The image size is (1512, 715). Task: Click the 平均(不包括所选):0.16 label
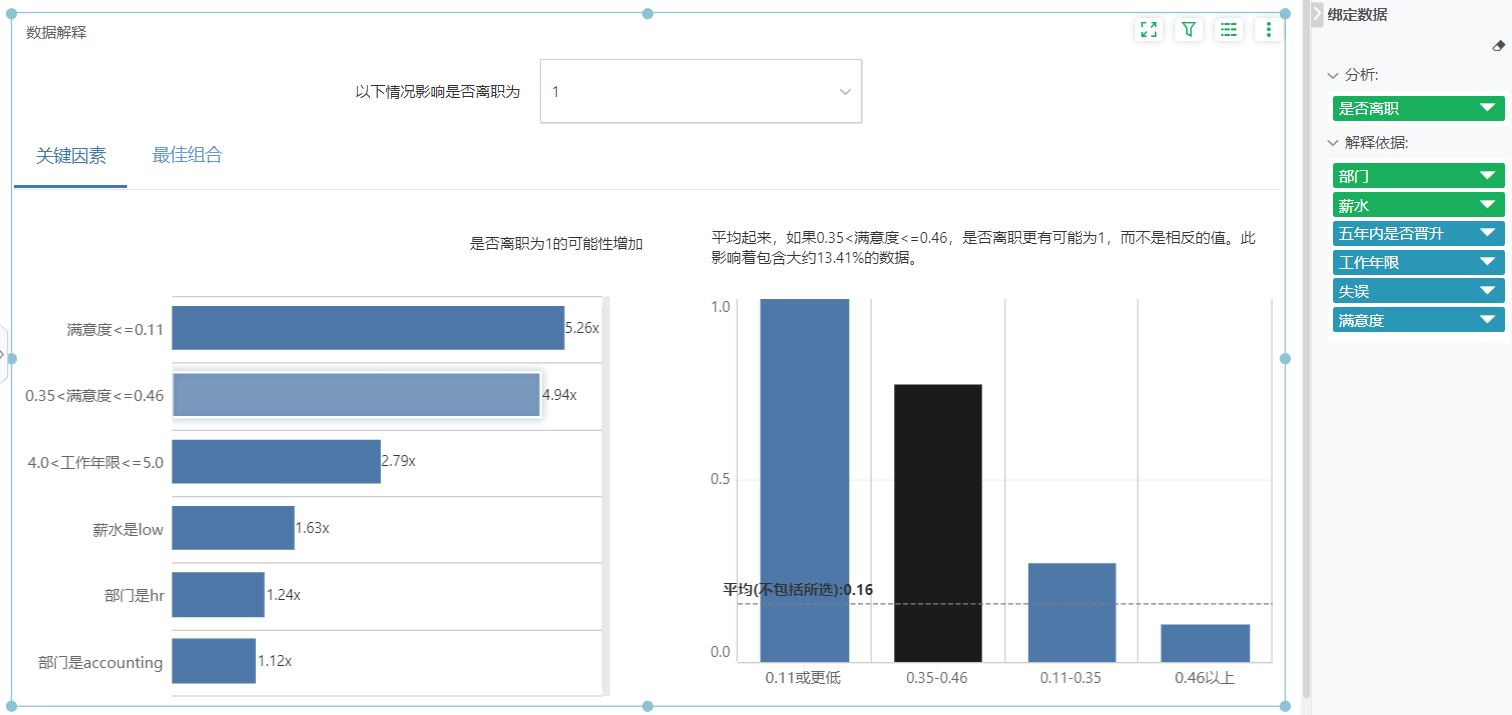click(x=798, y=589)
